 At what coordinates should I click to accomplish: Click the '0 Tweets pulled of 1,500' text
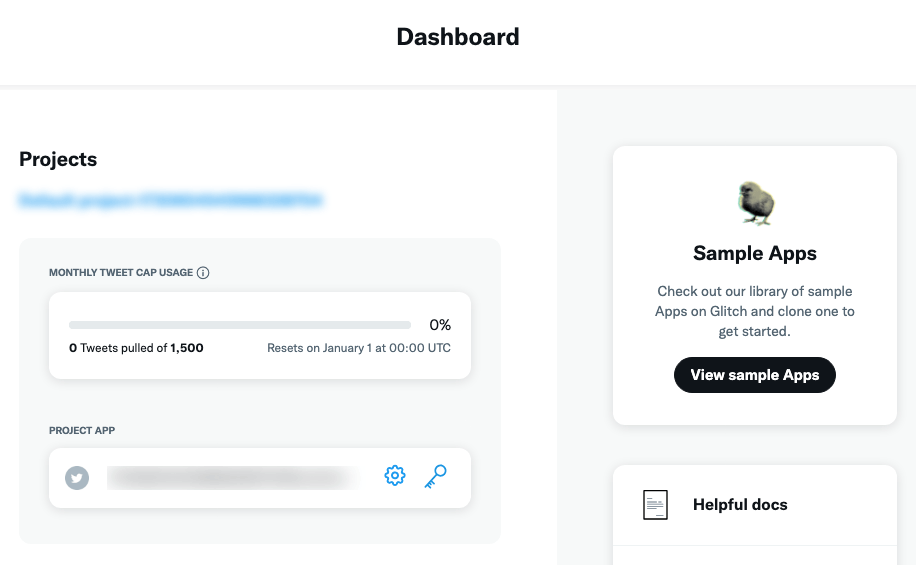(136, 348)
